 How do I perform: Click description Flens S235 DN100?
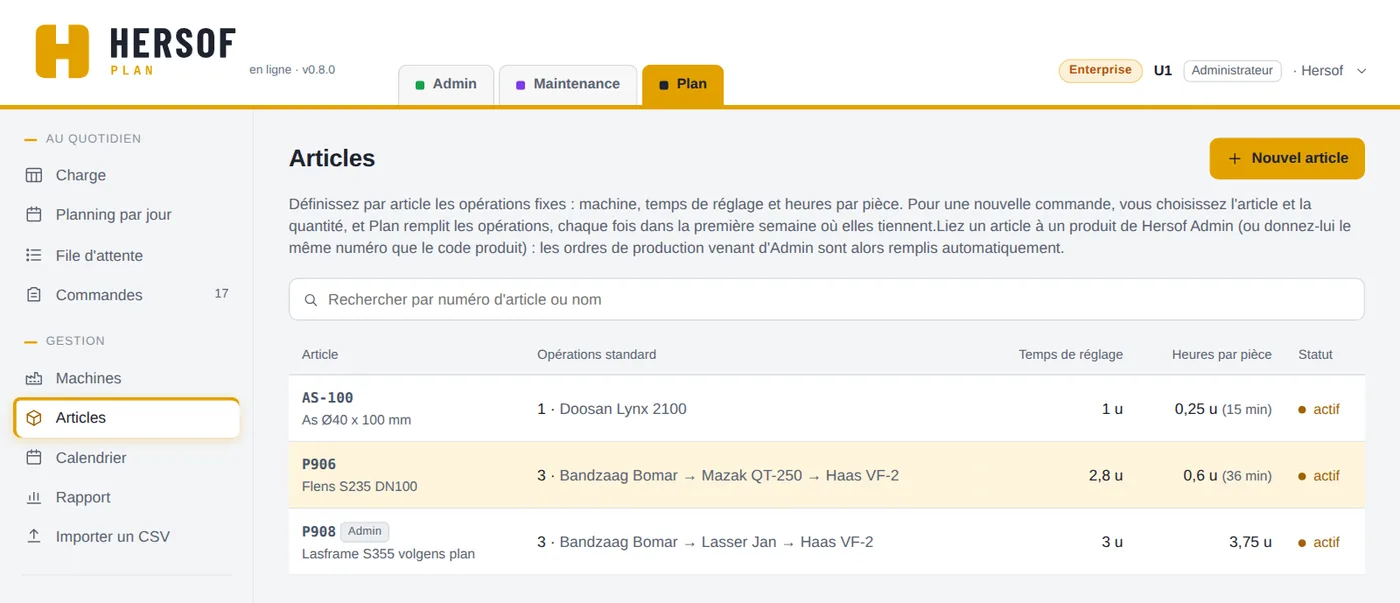pyautogui.click(x=359, y=487)
